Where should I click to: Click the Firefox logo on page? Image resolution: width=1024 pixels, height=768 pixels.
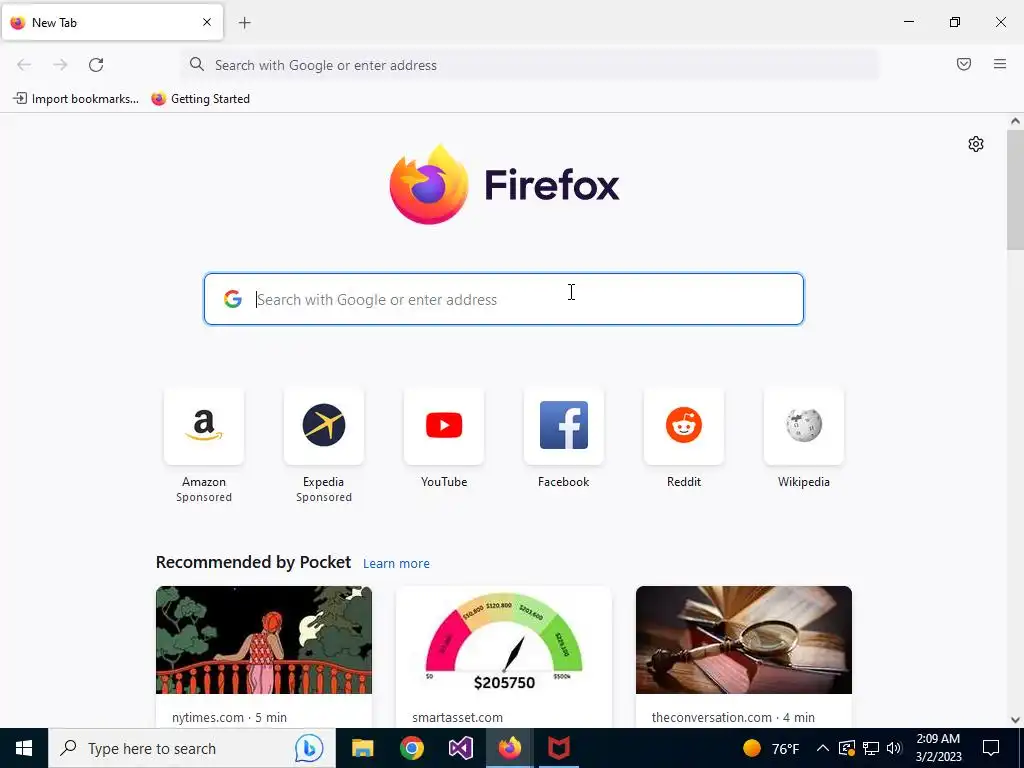pyautogui.click(x=504, y=185)
